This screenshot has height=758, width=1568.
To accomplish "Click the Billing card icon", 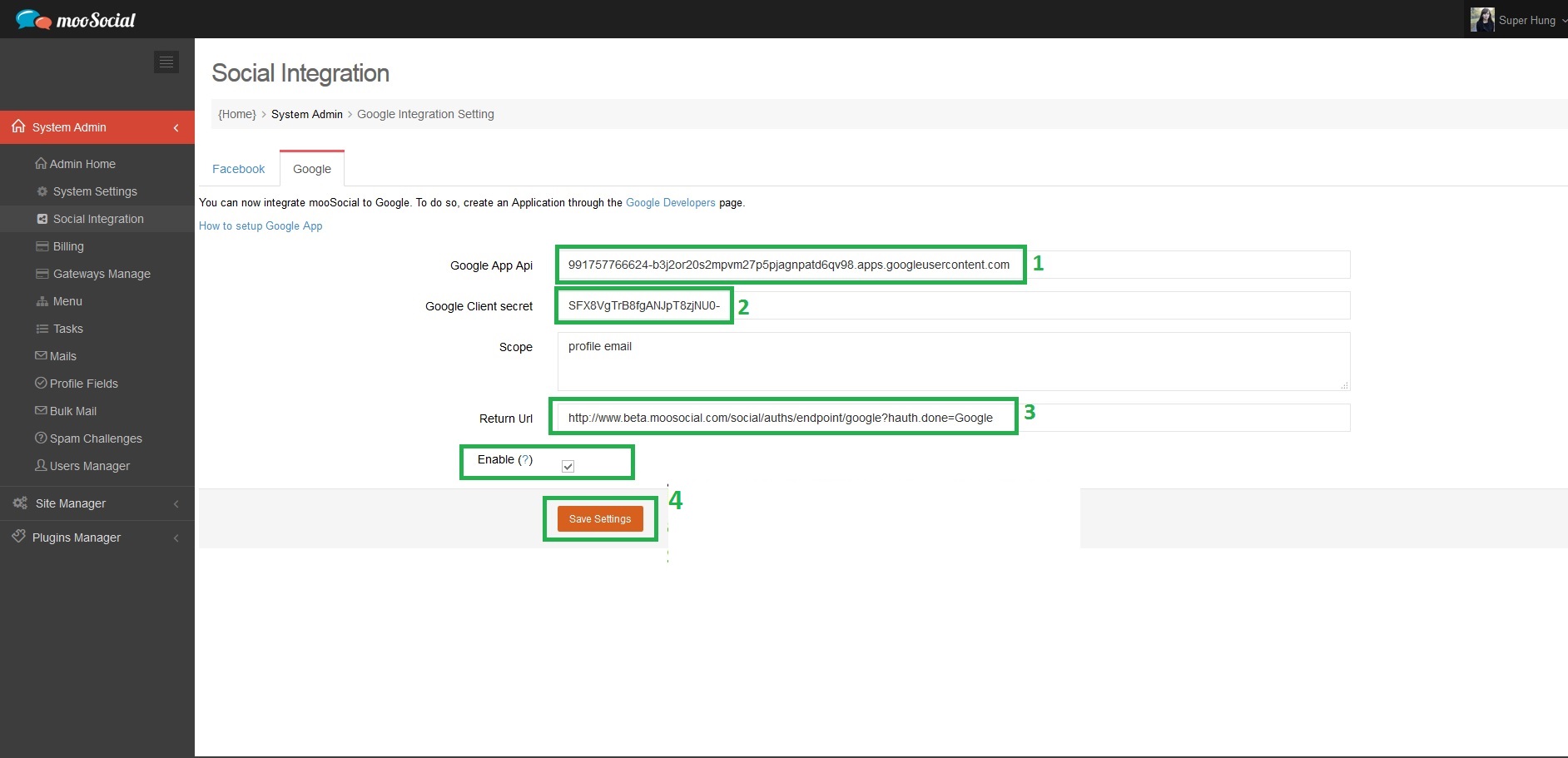I will pos(42,246).
